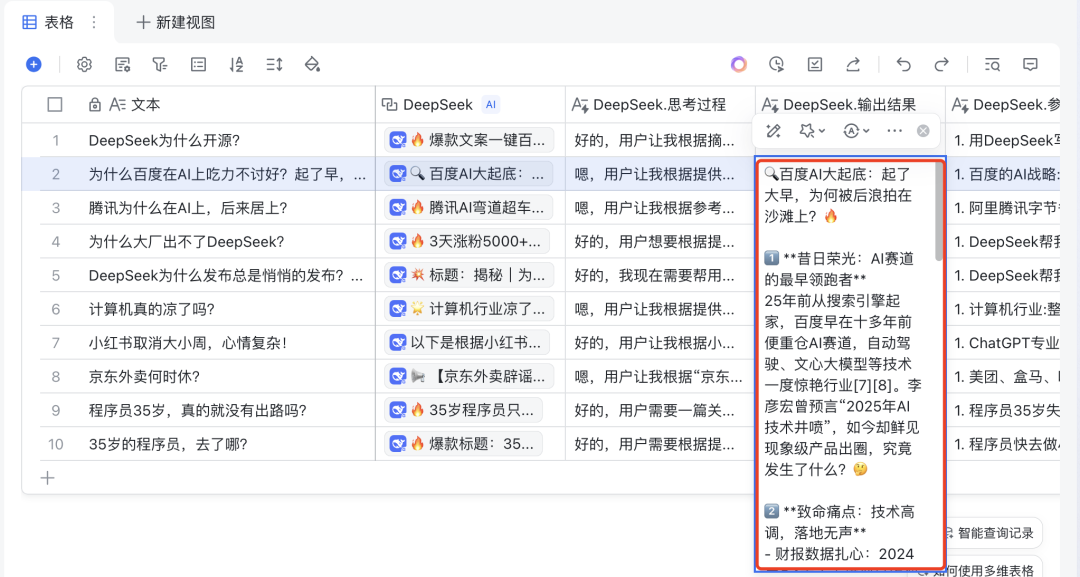Viewport: 1080px width, 577px height.
Task: Undo the last action
Action: point(904,65)
